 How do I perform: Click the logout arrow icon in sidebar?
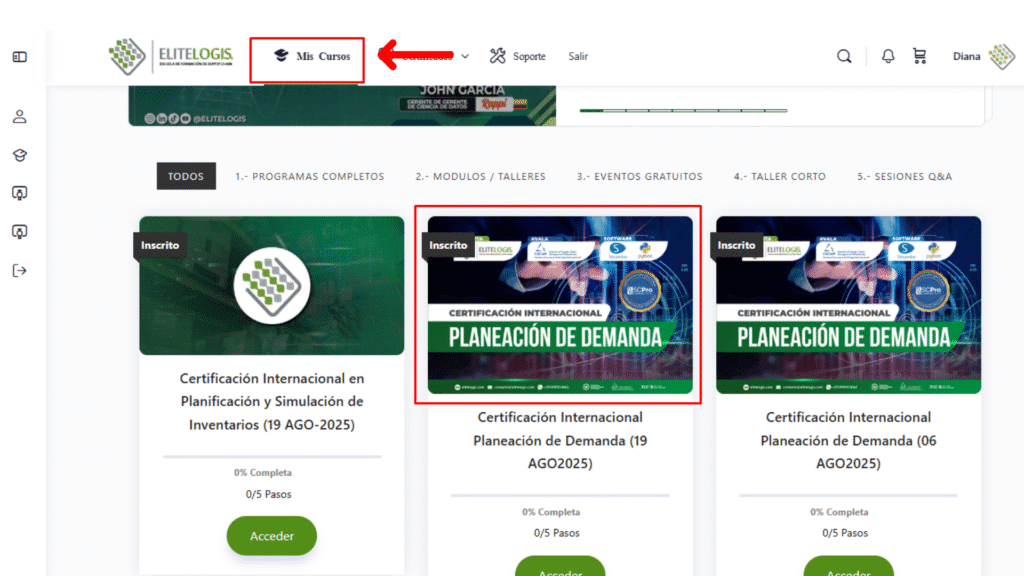pyautogui.click(x=20, y=270)
